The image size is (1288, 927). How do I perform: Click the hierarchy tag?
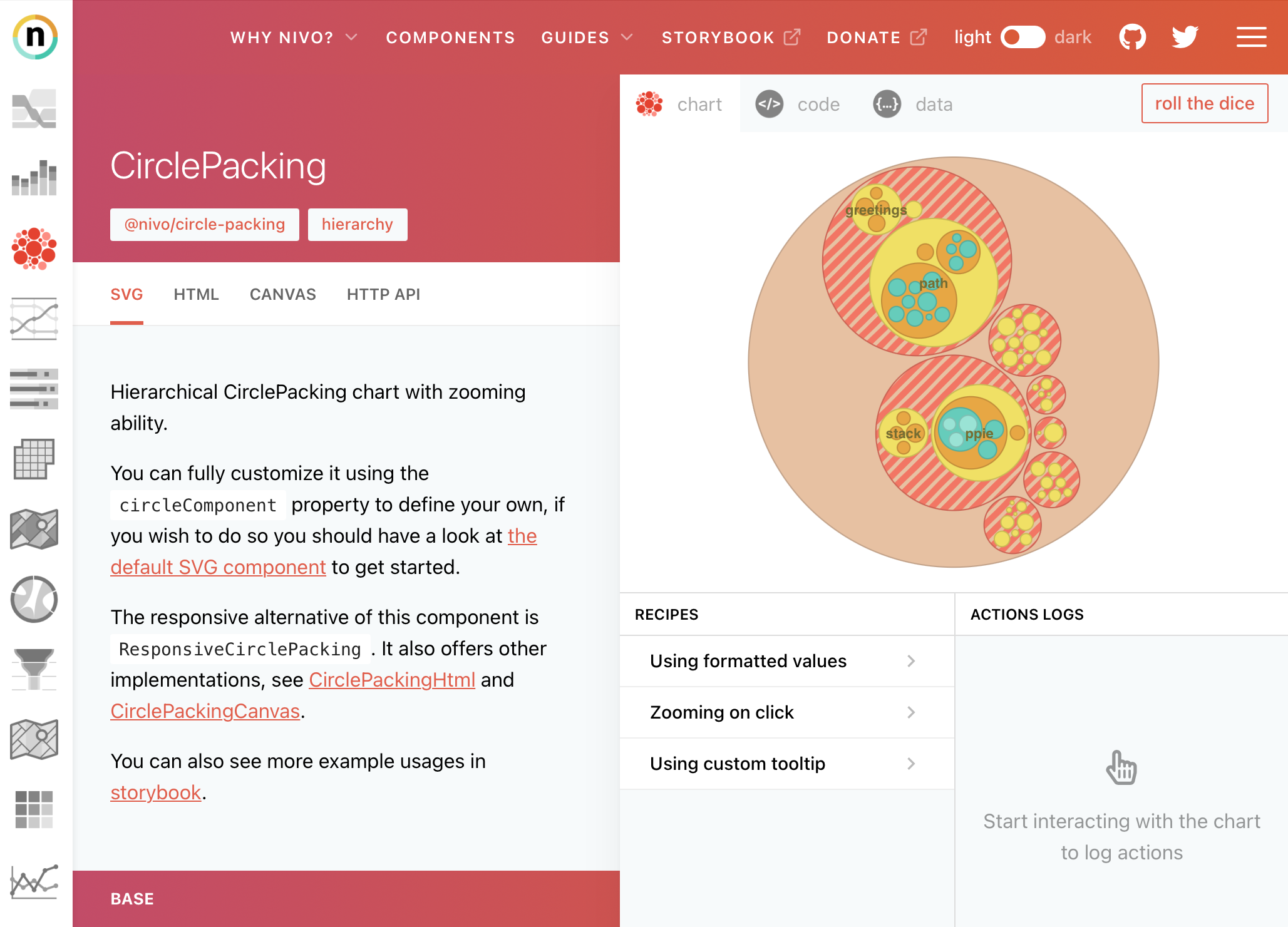point(357,224)
